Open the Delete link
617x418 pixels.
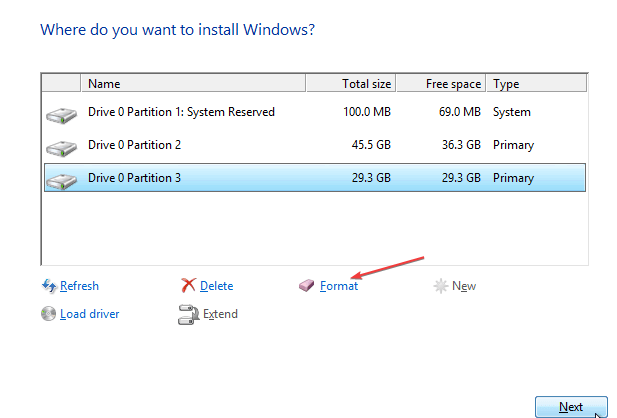click(216, 286)
